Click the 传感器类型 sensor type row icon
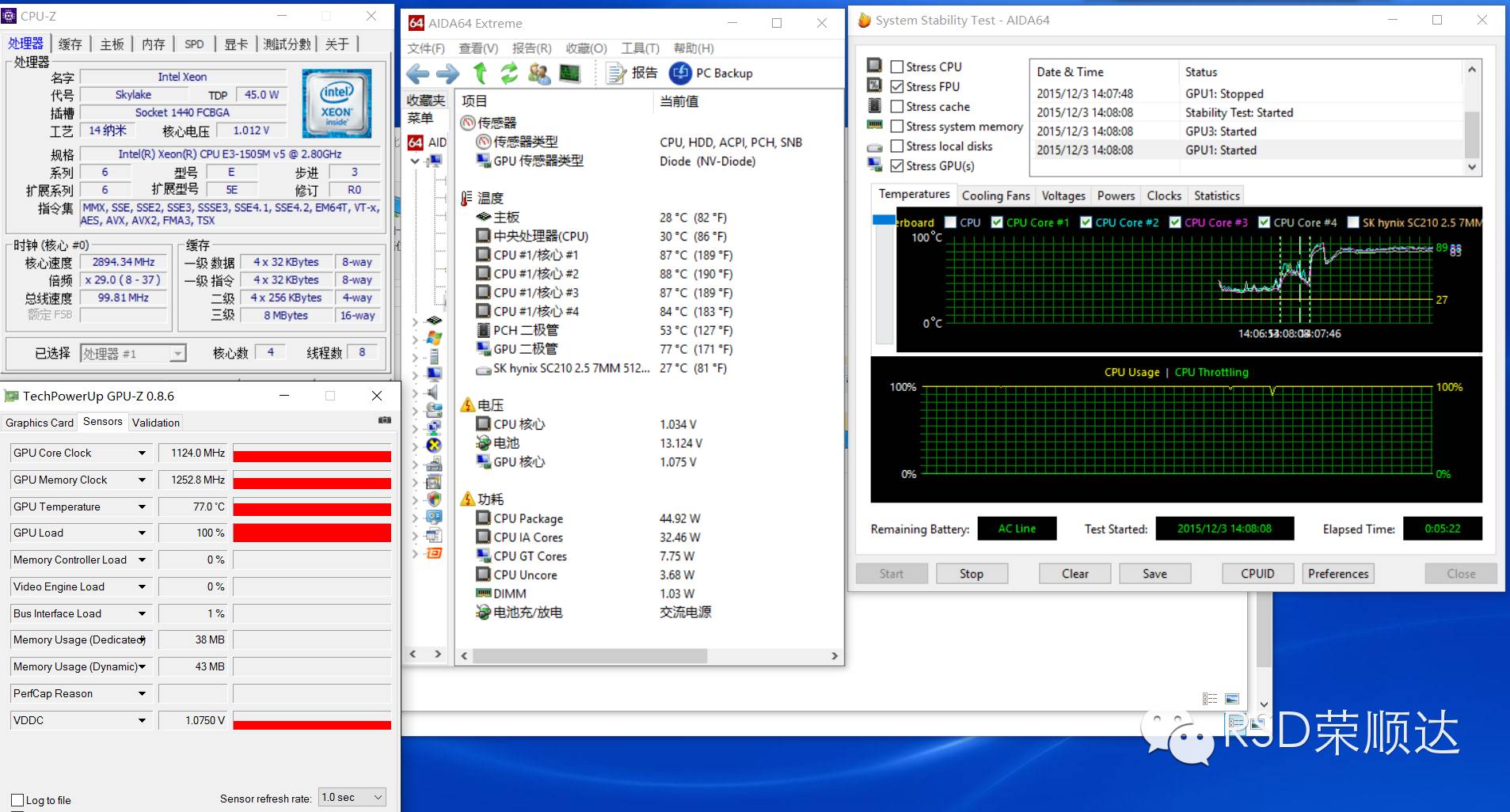 pyautogui.click(x=483, y=142)
